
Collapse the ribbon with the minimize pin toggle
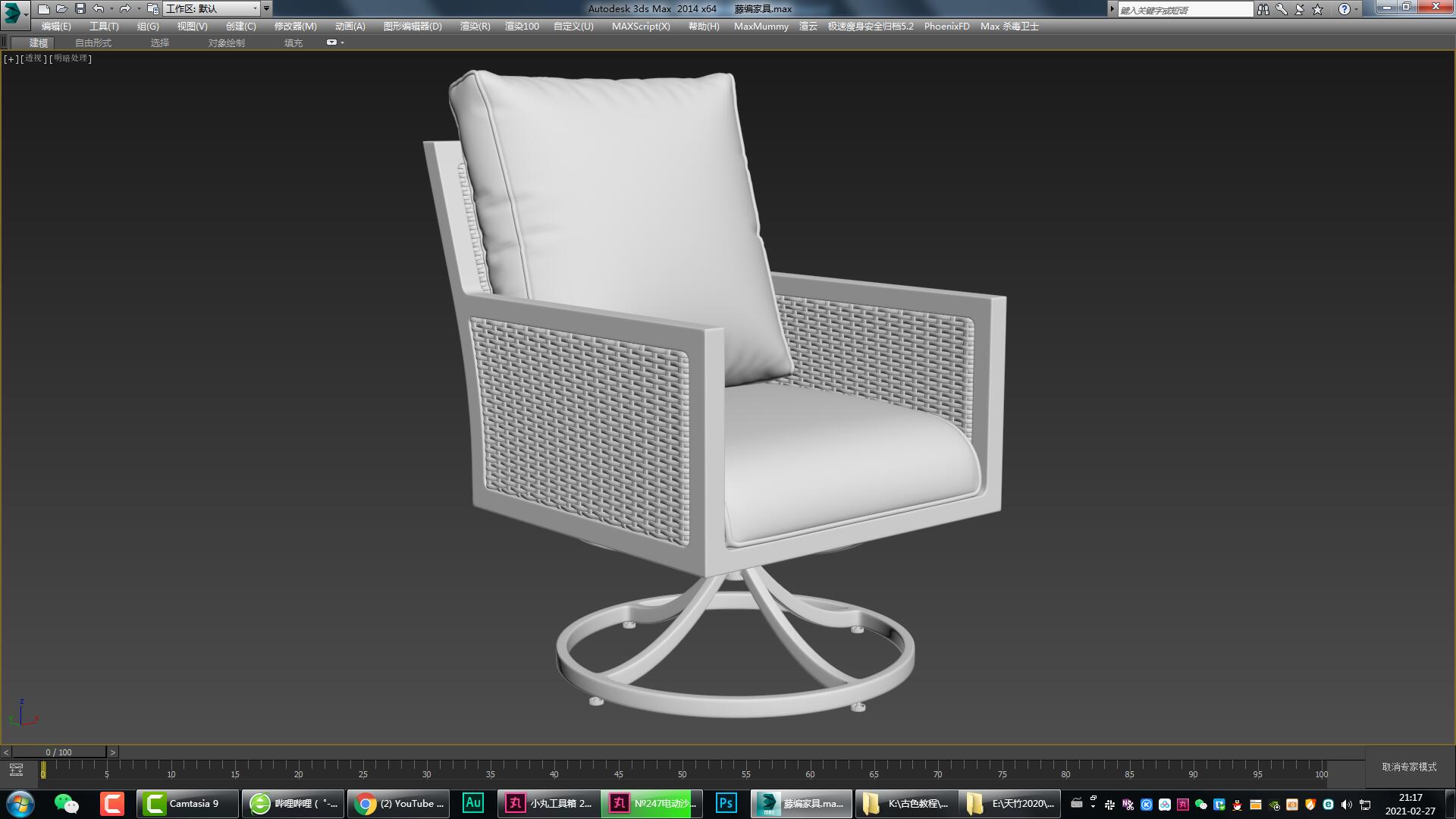tap(332, 42)
